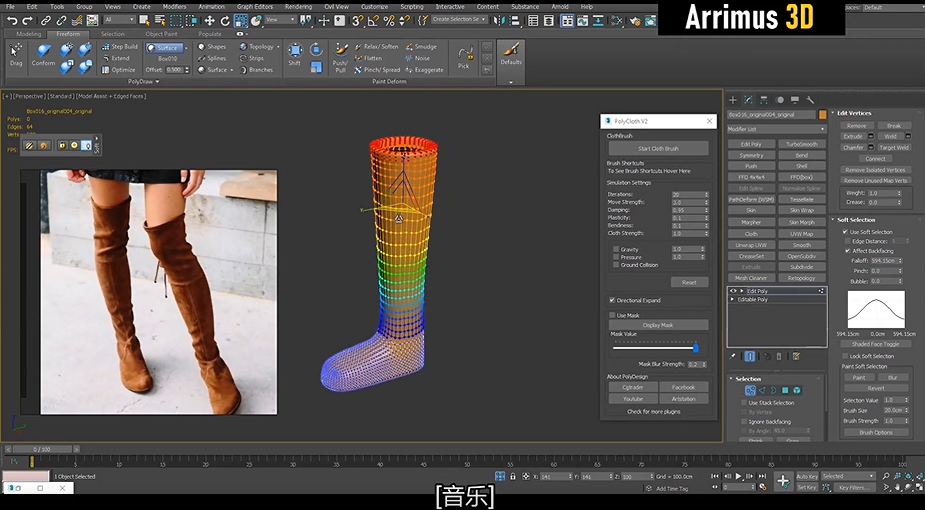Image resolution: width=925 pixels, height=510 pixels.
Task: Uncheck Use Soft Selection checkbox
Action: click(x=845, y=232)
